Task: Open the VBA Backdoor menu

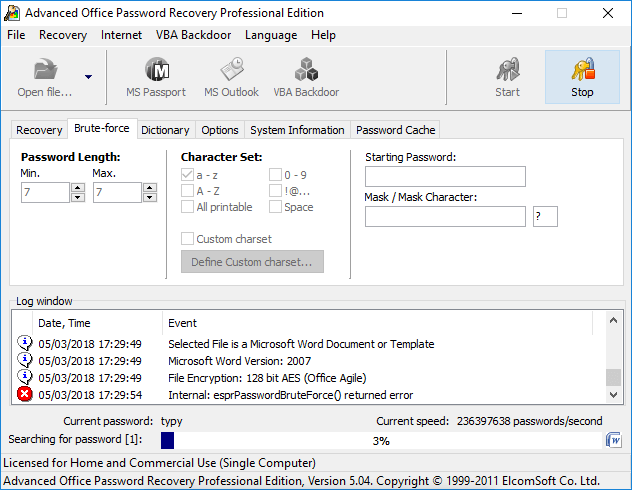Action: click(x=193, y=35)
